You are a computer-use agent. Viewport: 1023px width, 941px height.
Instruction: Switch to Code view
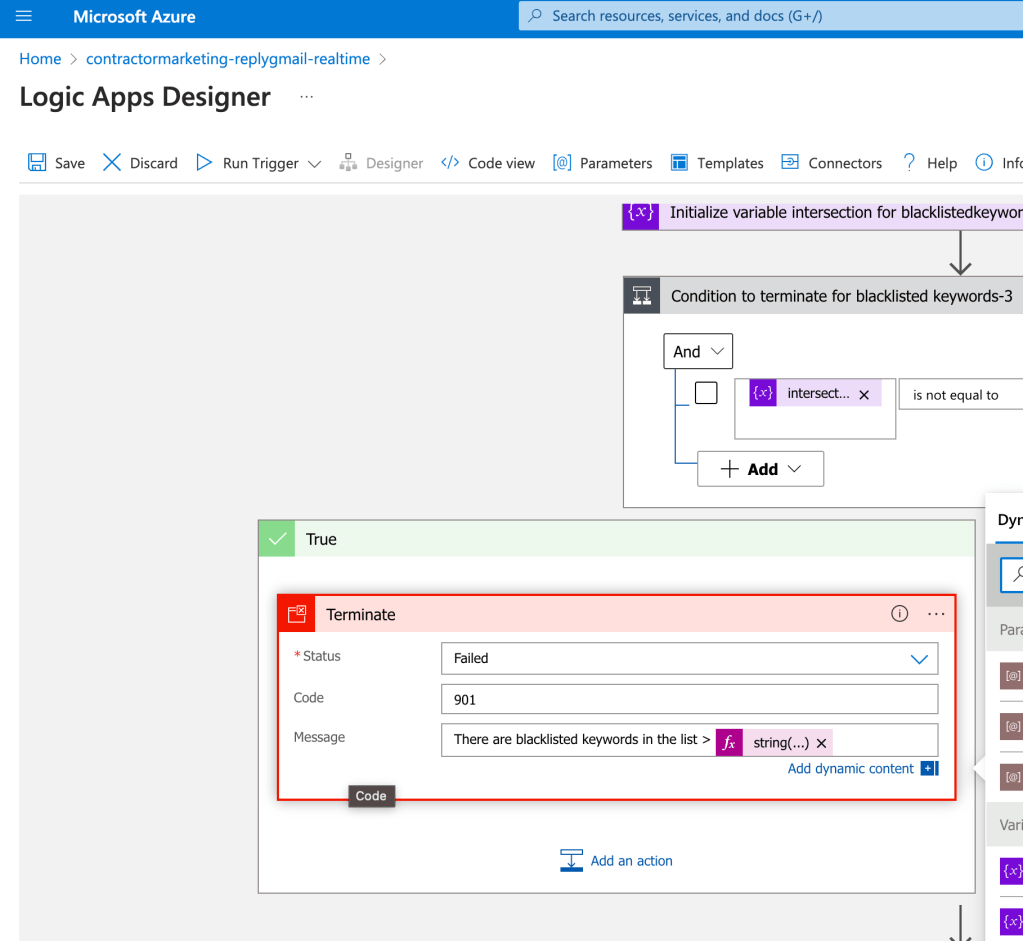click(x=487, y=162)
